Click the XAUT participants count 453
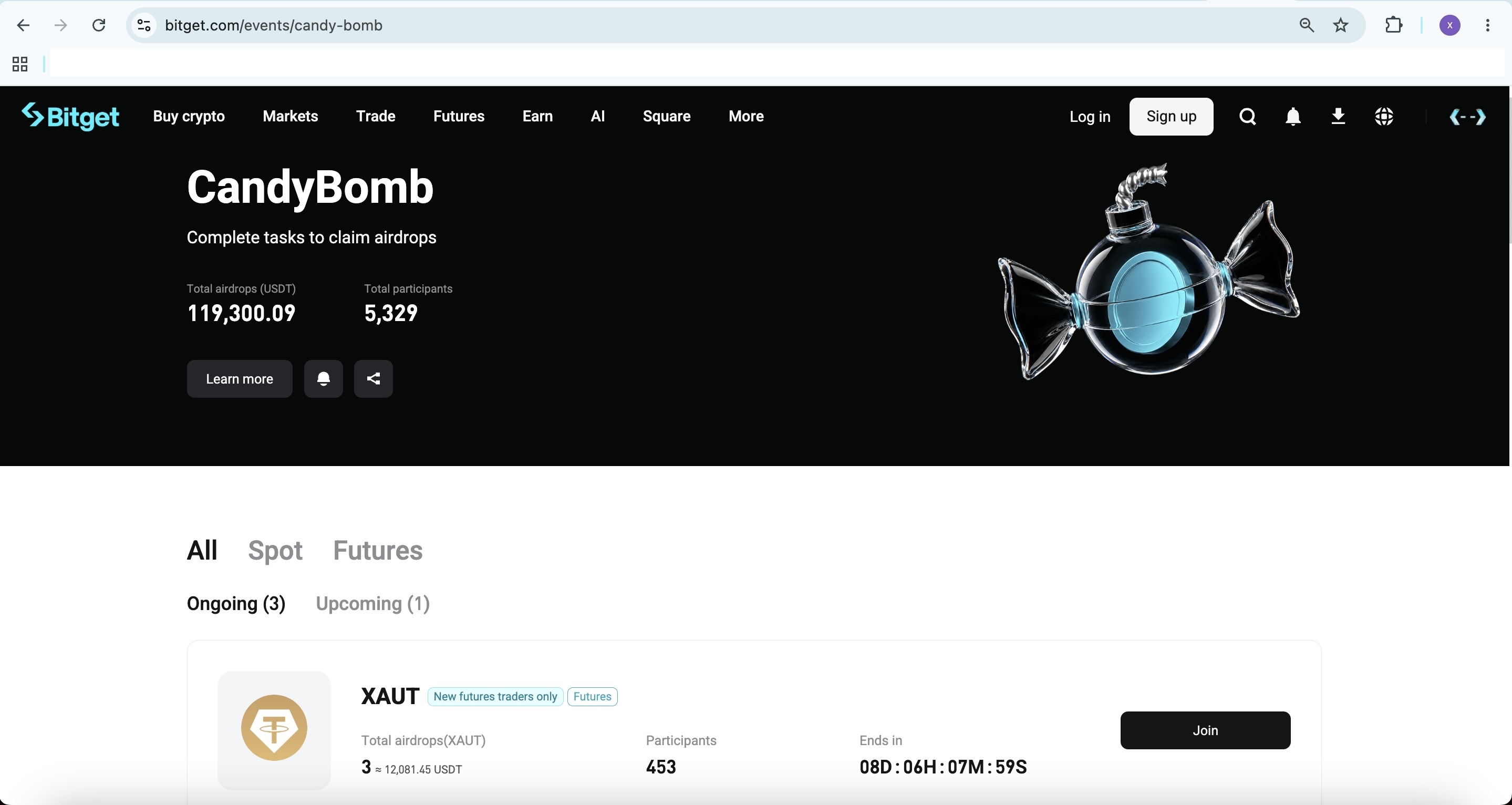This screenshot has height=805, width=1512. point(661,767)
